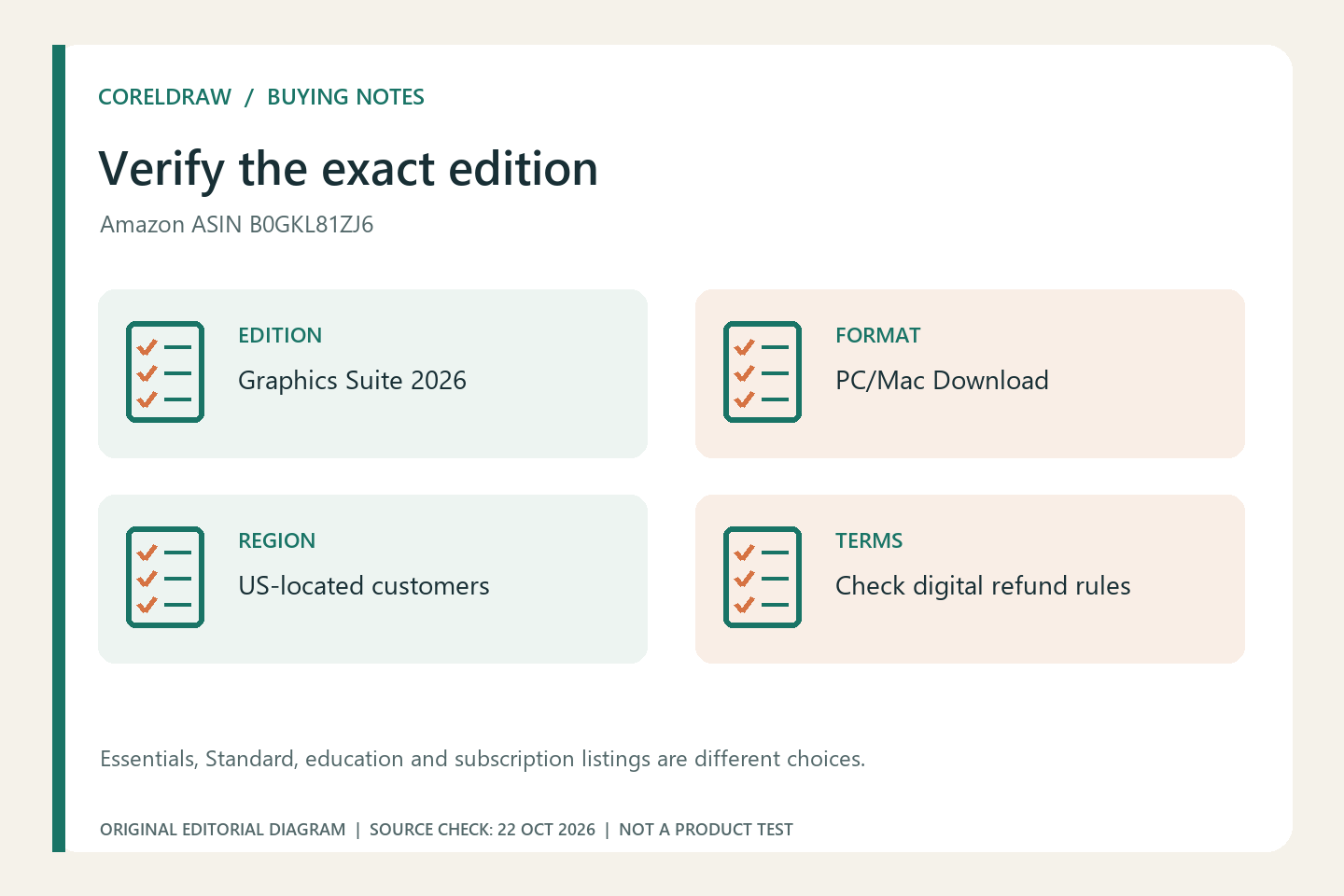
Task: Click the checklist icon beside Region
Action: coord(165,577)
